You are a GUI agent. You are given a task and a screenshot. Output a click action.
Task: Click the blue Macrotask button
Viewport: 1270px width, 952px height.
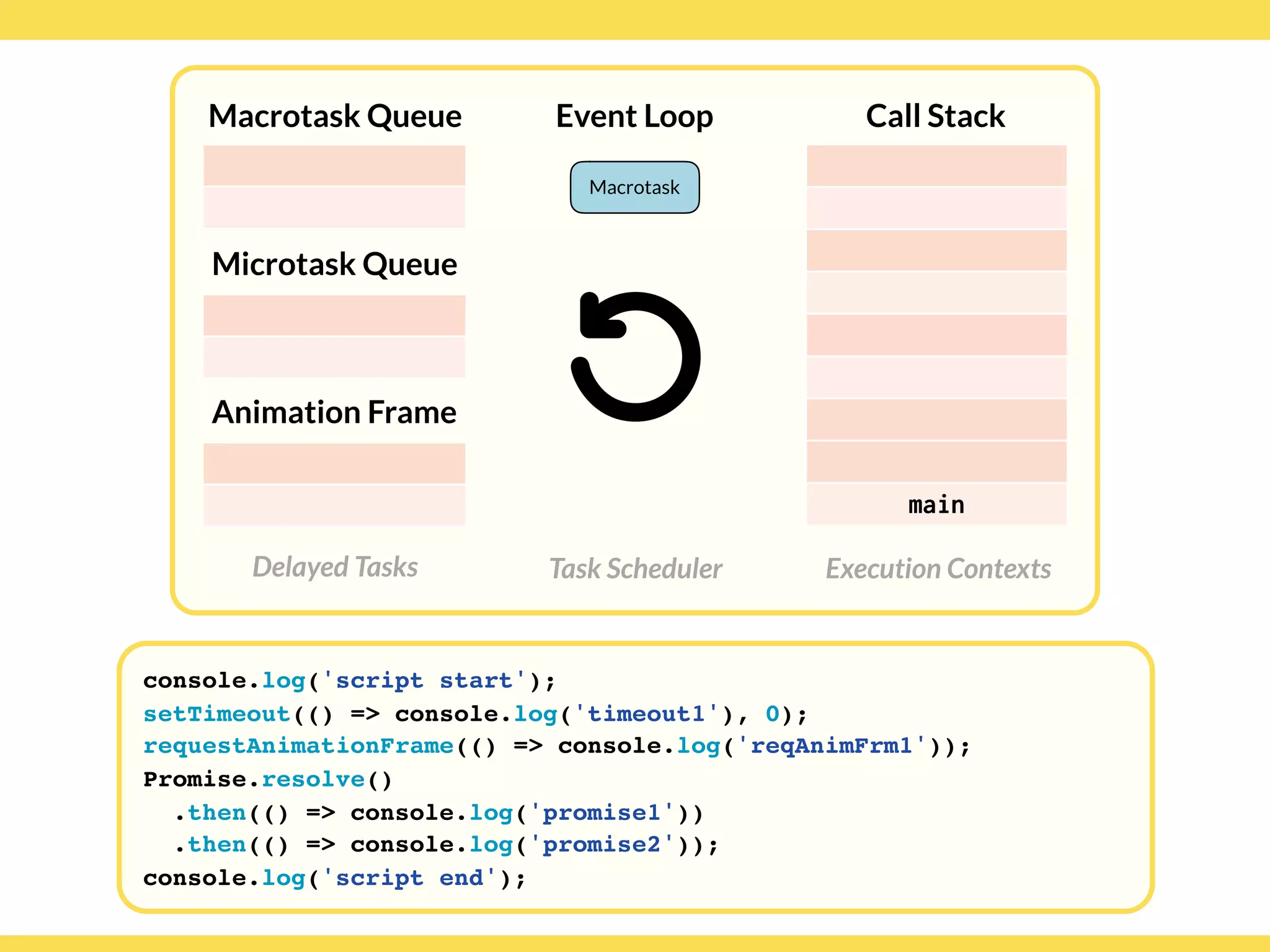[x=634, y=187]
